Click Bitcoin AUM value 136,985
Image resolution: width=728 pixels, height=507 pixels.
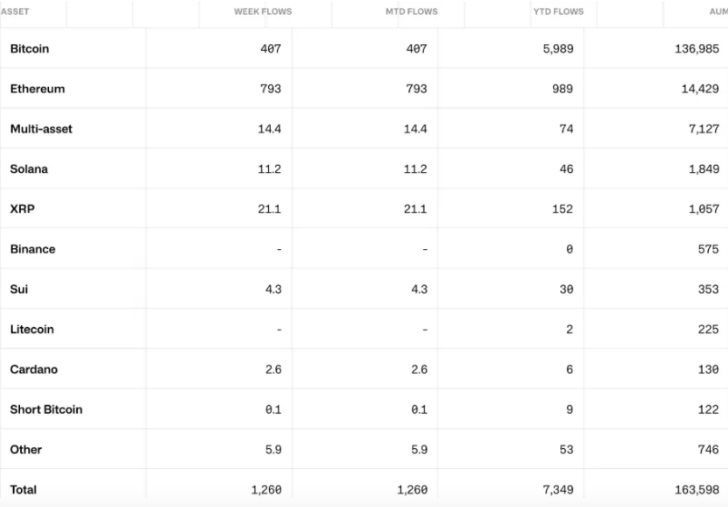pyautogui.click(x=696, y=49)
